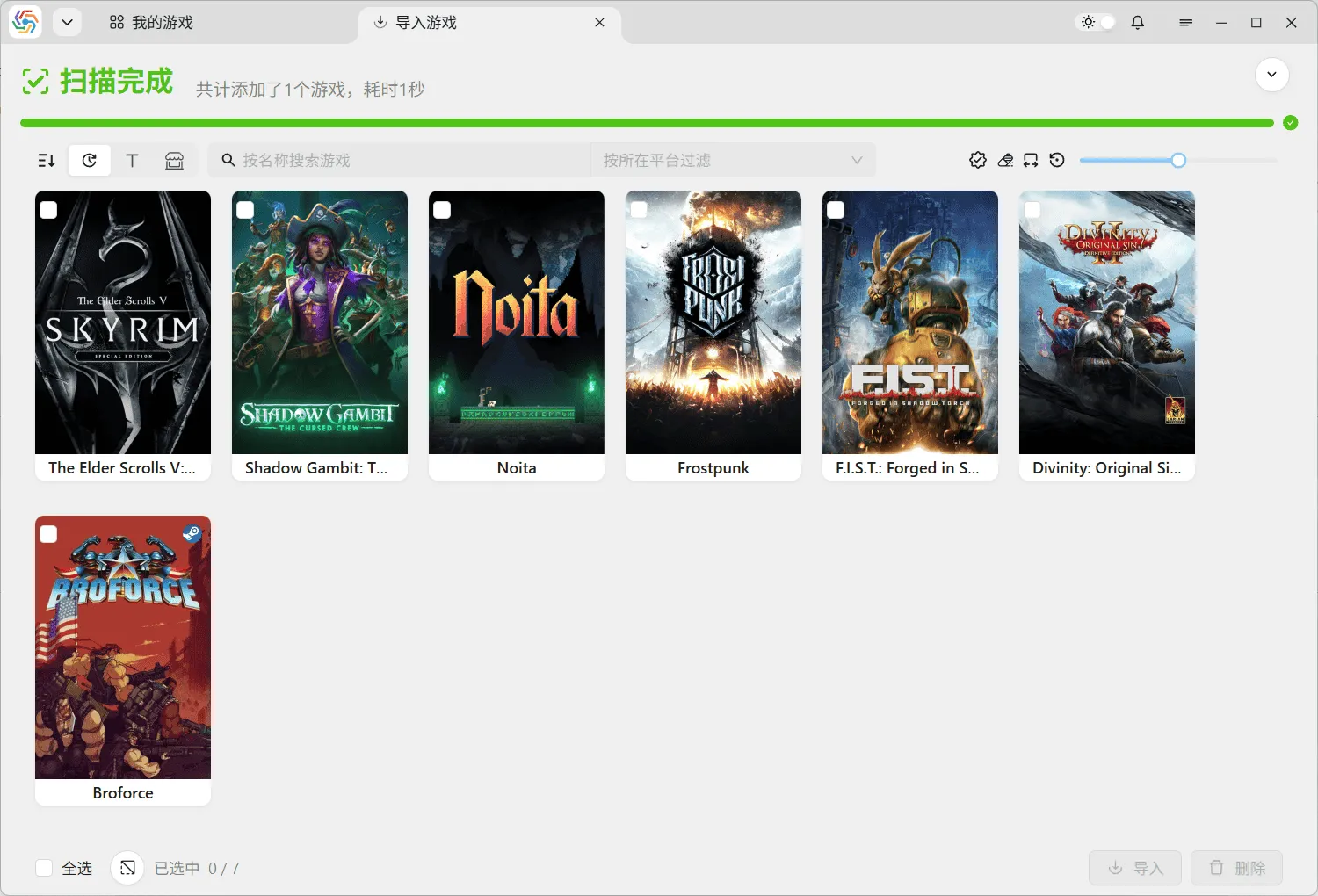Click the scan history clock icon
Screen dimensions: 1318x896
[89, 160]
